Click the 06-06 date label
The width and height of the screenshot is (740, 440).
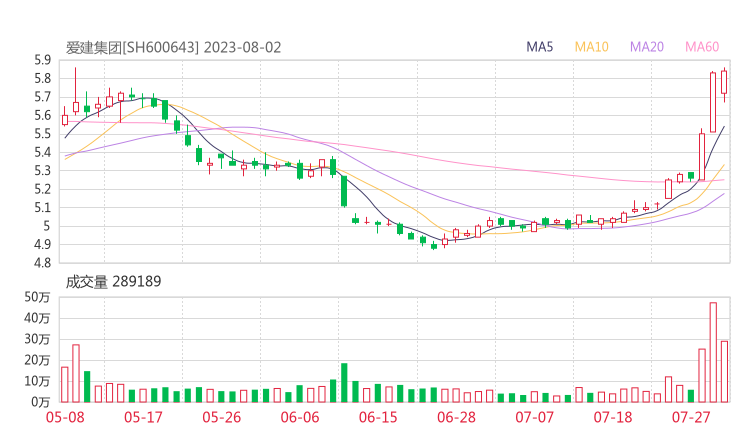click(300, 417)
